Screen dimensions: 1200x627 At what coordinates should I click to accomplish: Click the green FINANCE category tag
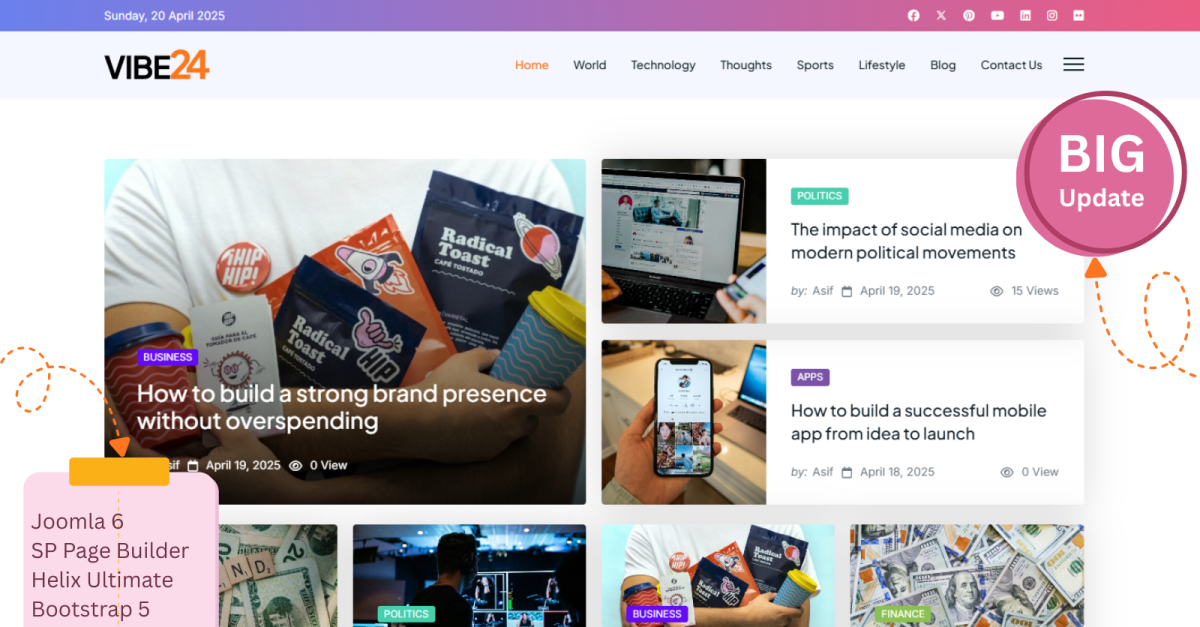[902, 614]
